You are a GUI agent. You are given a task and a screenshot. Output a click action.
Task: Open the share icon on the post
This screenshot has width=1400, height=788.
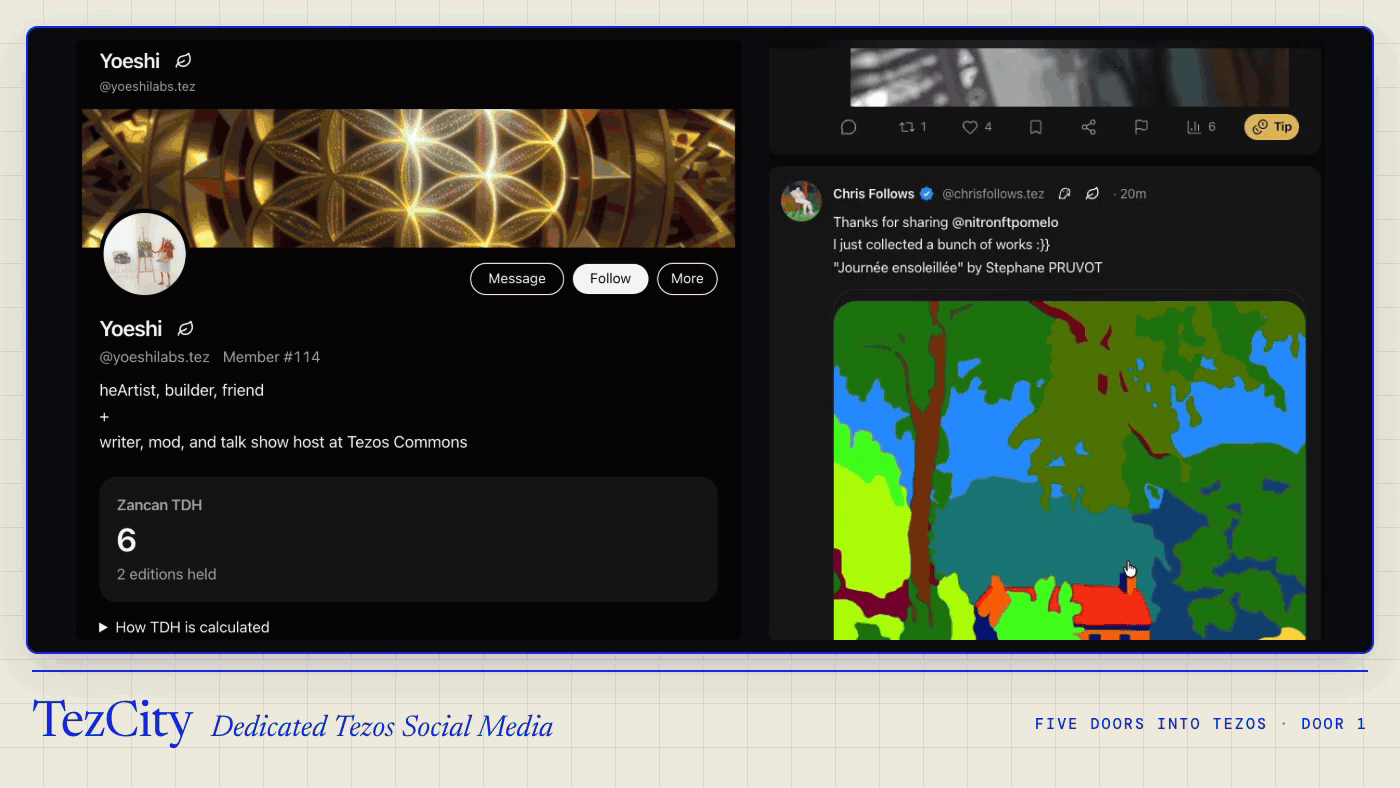coord(1089,127)
